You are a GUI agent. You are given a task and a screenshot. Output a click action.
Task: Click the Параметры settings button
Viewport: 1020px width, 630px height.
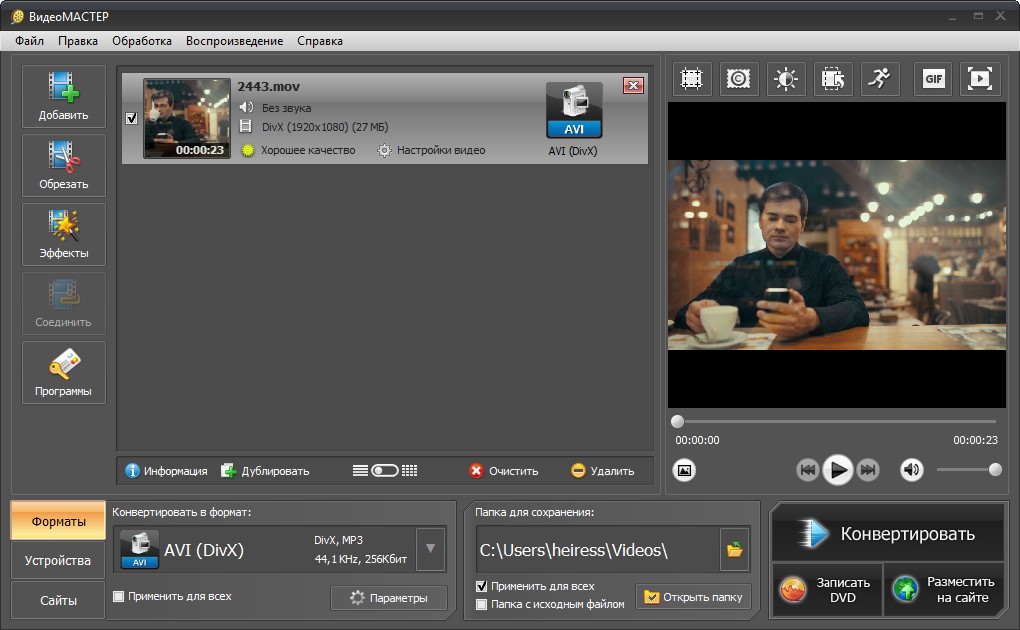(x=389, y=597)
